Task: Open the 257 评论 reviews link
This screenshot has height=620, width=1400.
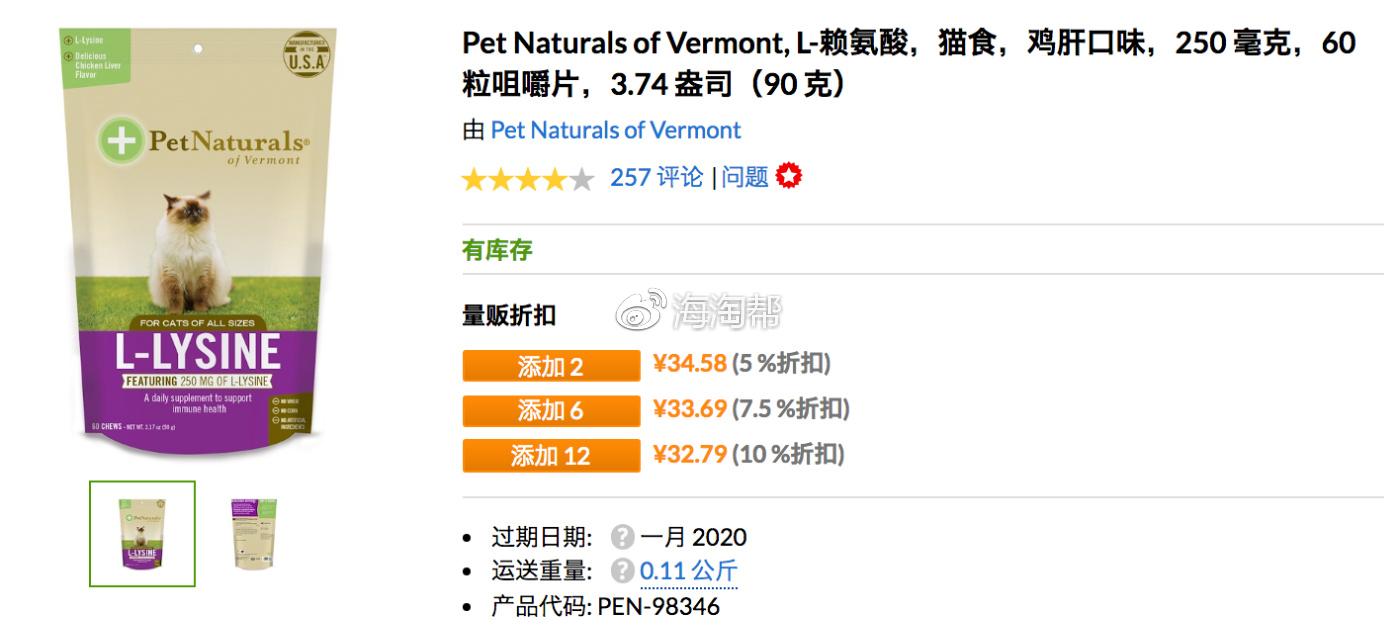Action: (657, 177)
